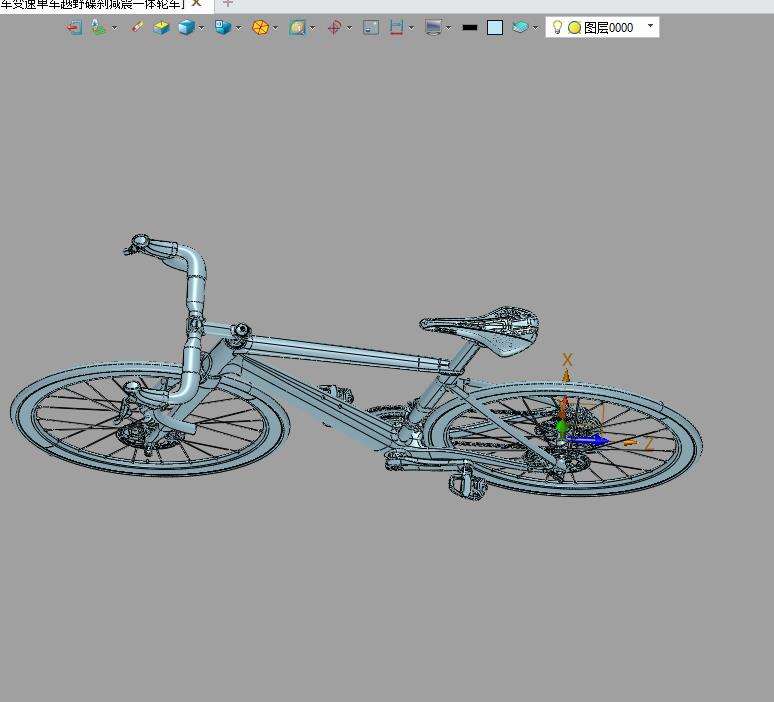Open the 图层0000 layer dropdown
The image size is (774, 702).
650,27
